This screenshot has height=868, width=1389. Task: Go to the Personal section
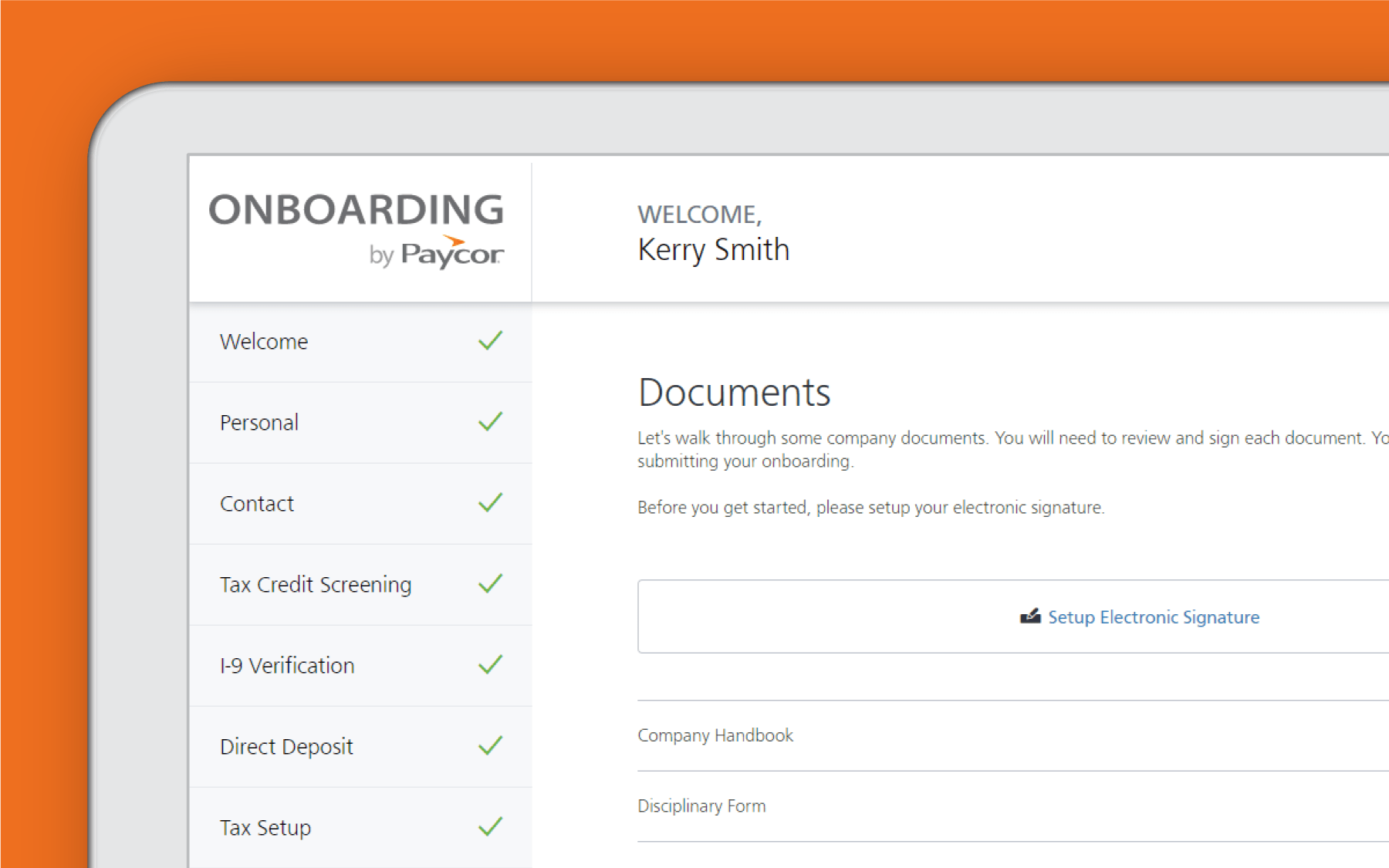pos(360,423)
